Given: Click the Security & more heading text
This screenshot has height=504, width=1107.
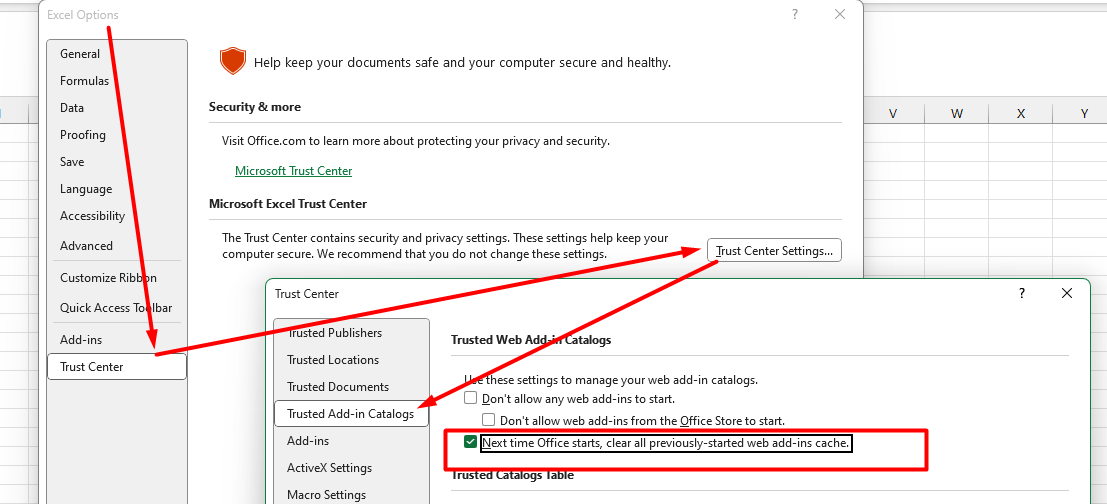Looking at the screenshot, I should click(x=255, y=107).
